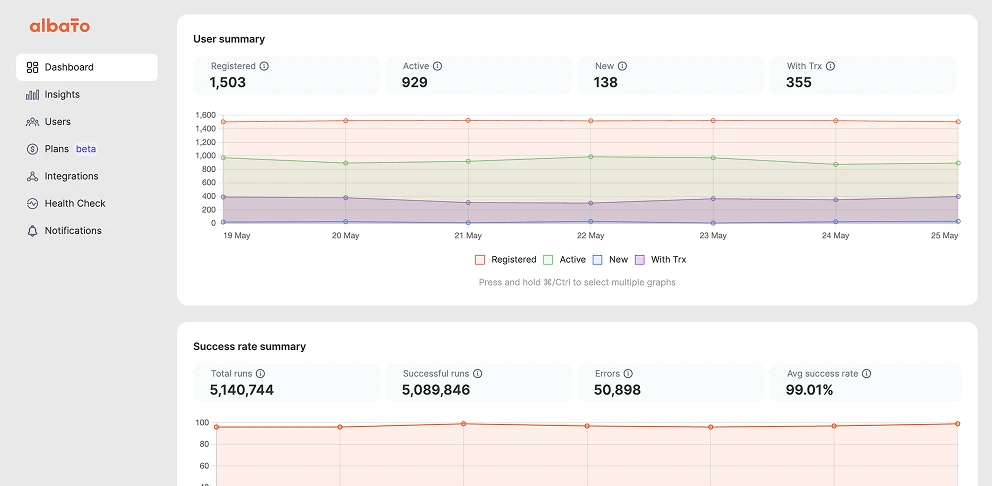Click the 23 May axis label
Image resolution: width=992 pixels, height=486 pixels.
713,235
